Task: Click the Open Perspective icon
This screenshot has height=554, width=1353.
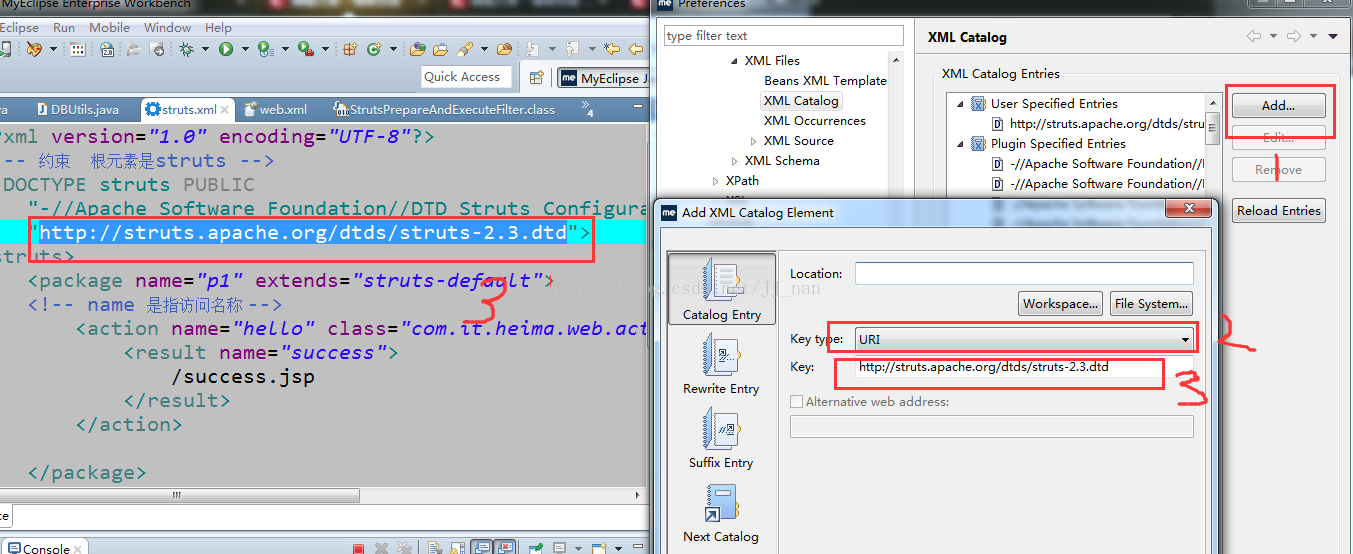Action: point(536,78)
